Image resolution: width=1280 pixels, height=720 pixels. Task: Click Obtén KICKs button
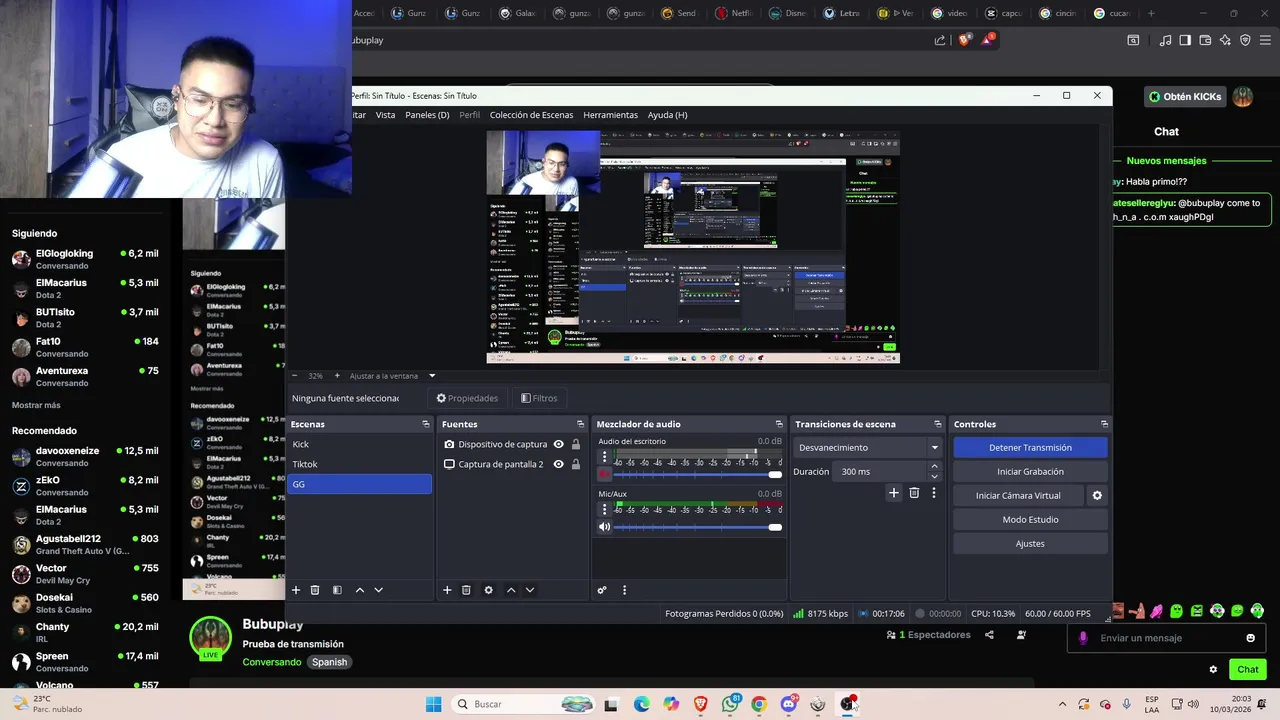(1185, 97)
